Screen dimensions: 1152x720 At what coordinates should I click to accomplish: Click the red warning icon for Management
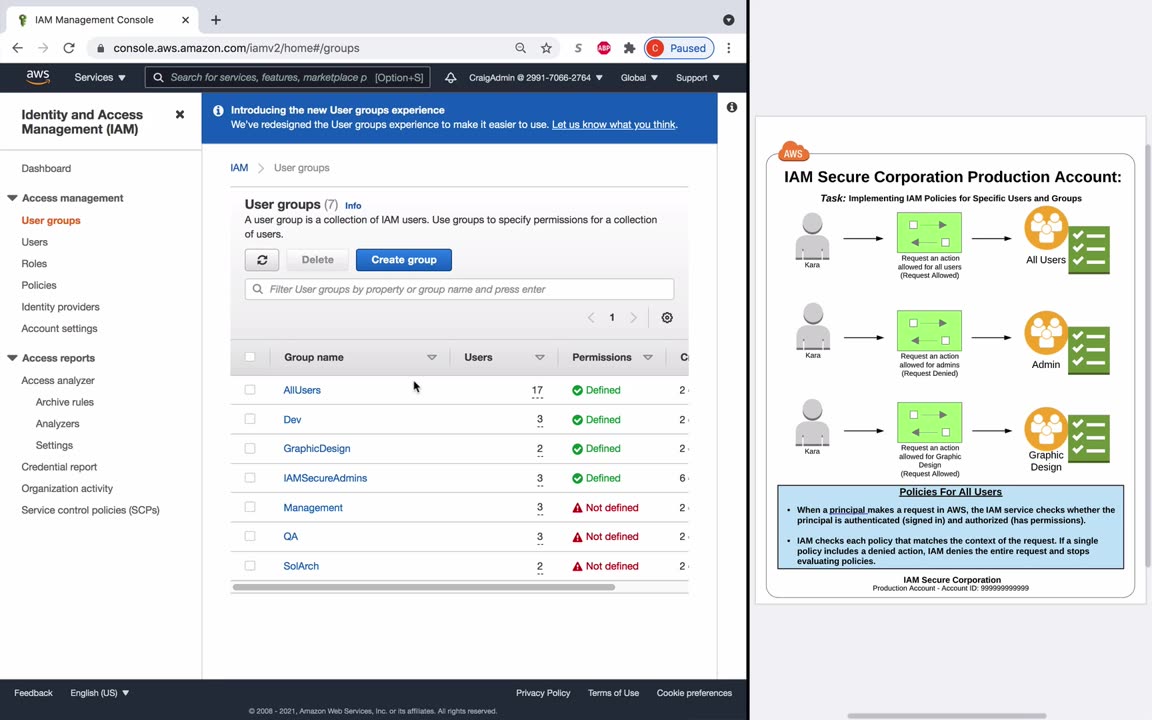[x=577, y=508]
